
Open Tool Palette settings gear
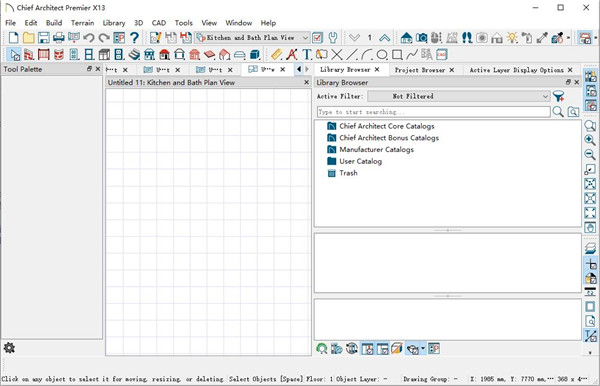[9, 348]
